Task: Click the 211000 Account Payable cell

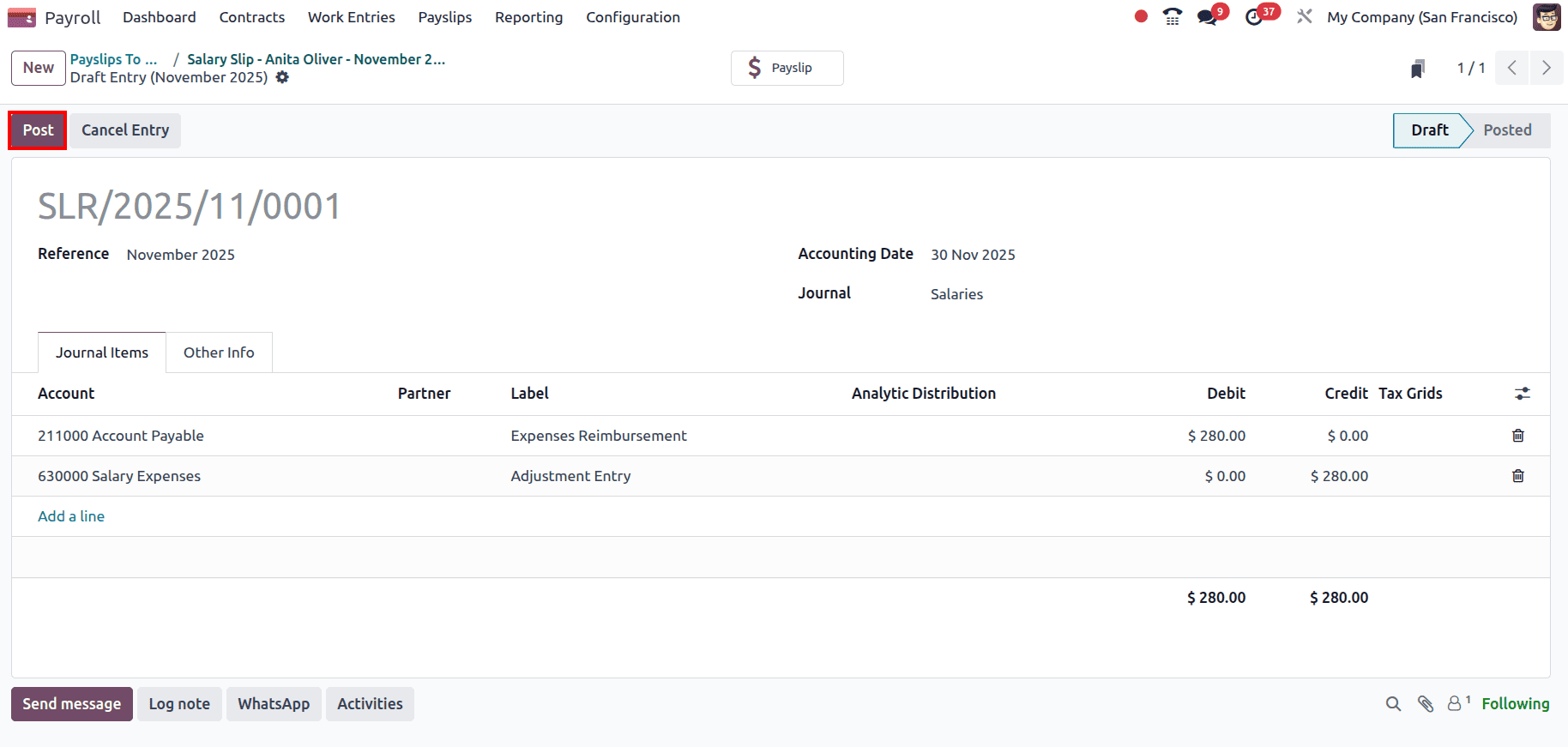Action: click(x=121, y=436)
